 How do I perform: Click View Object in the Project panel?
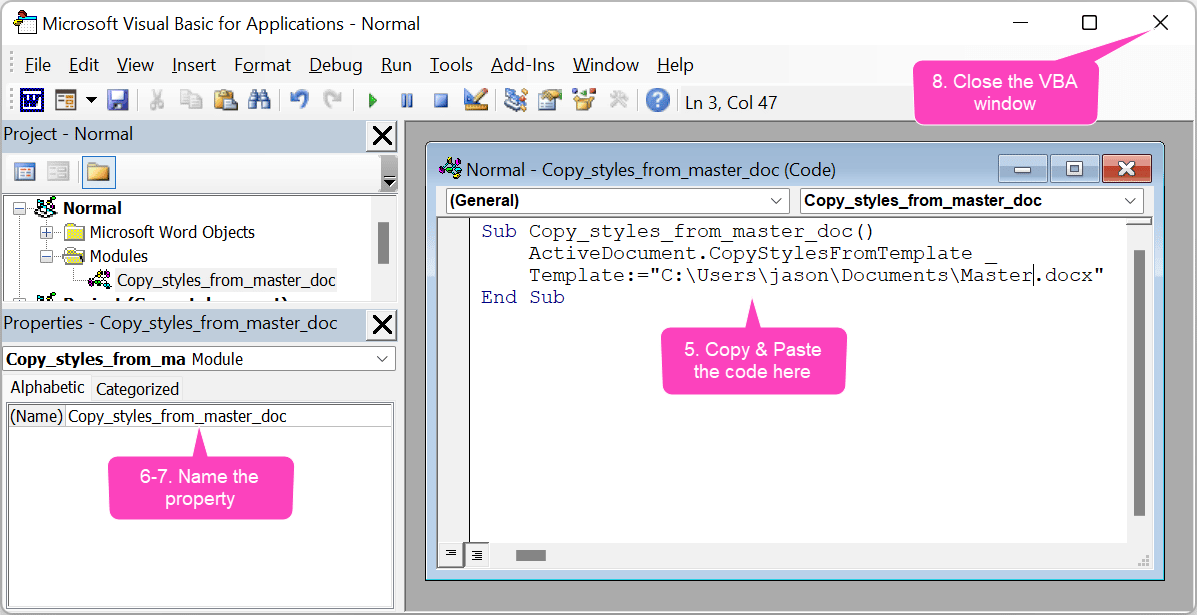58,172
